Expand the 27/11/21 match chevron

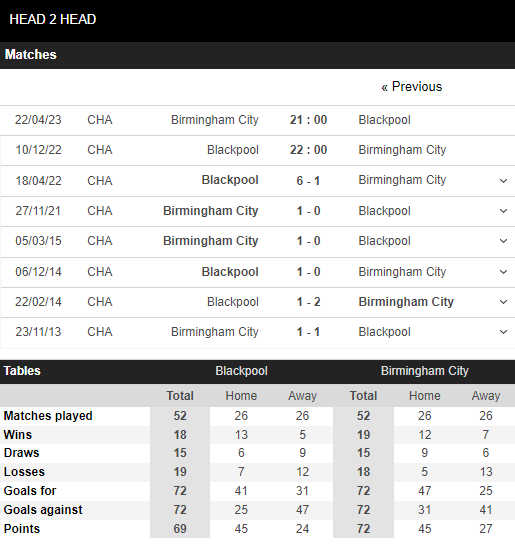(x=503, y=211)
